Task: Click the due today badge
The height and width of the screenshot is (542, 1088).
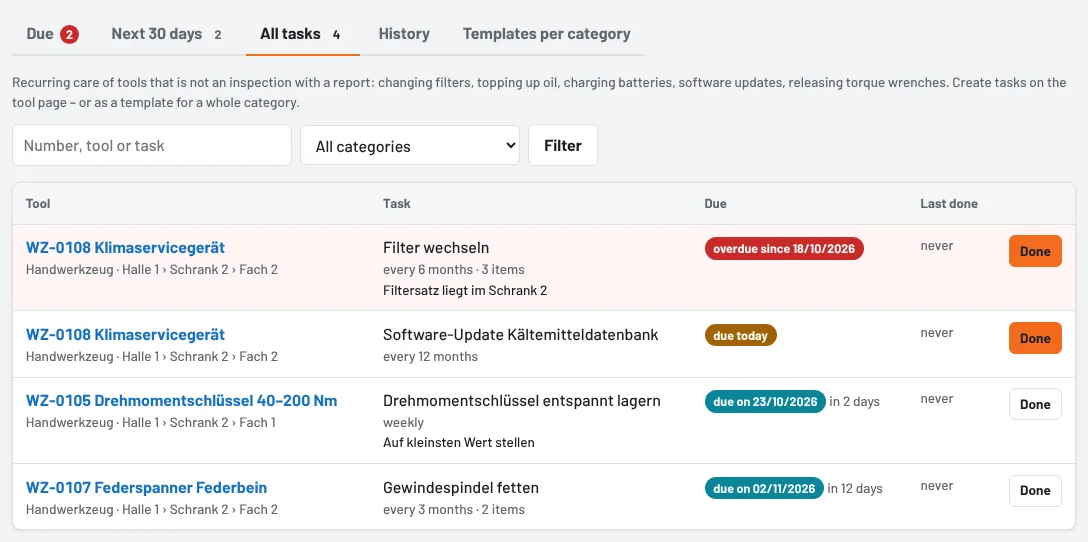Action: pos(740,335)
